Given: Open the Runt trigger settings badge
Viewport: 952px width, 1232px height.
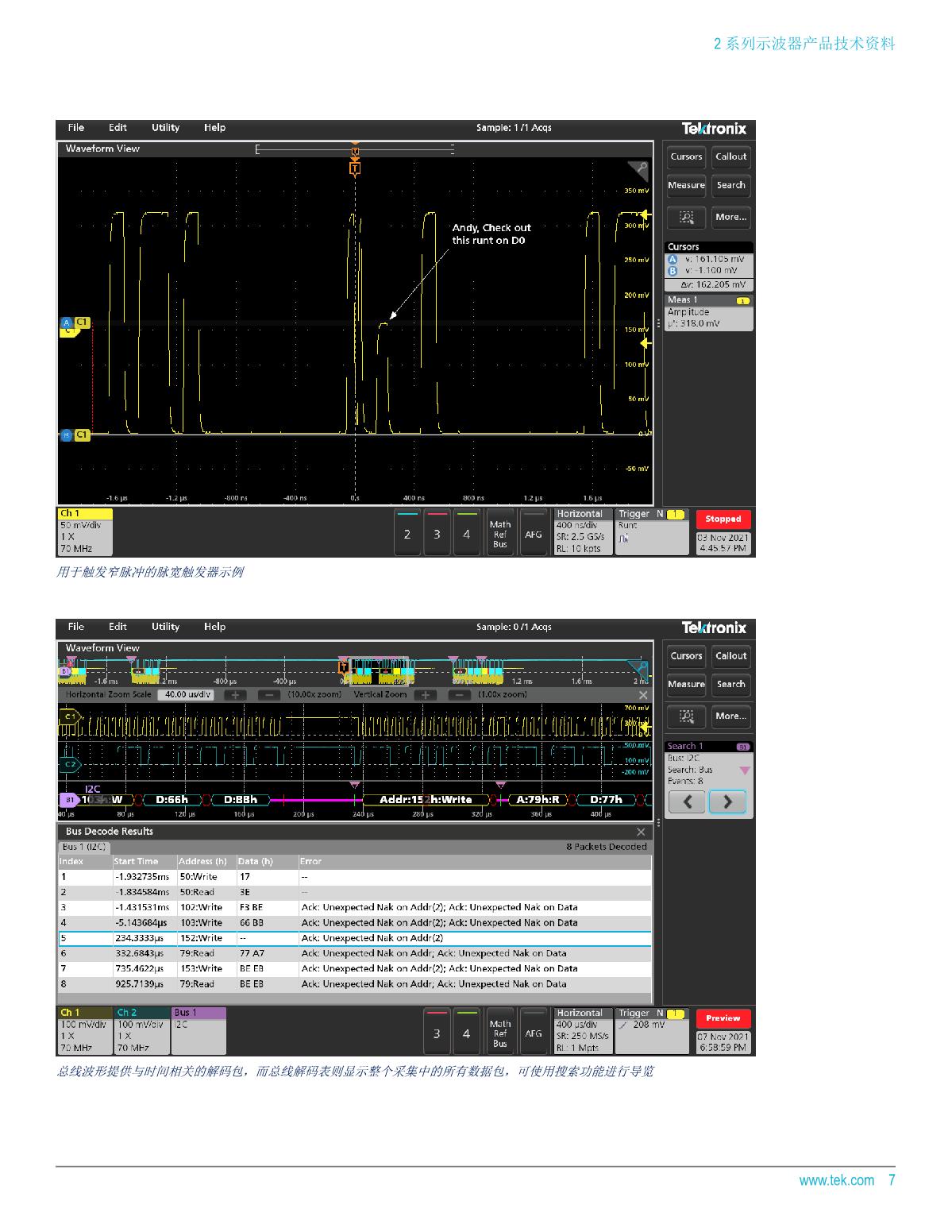Looking at the screenshot, I should 651,531.
